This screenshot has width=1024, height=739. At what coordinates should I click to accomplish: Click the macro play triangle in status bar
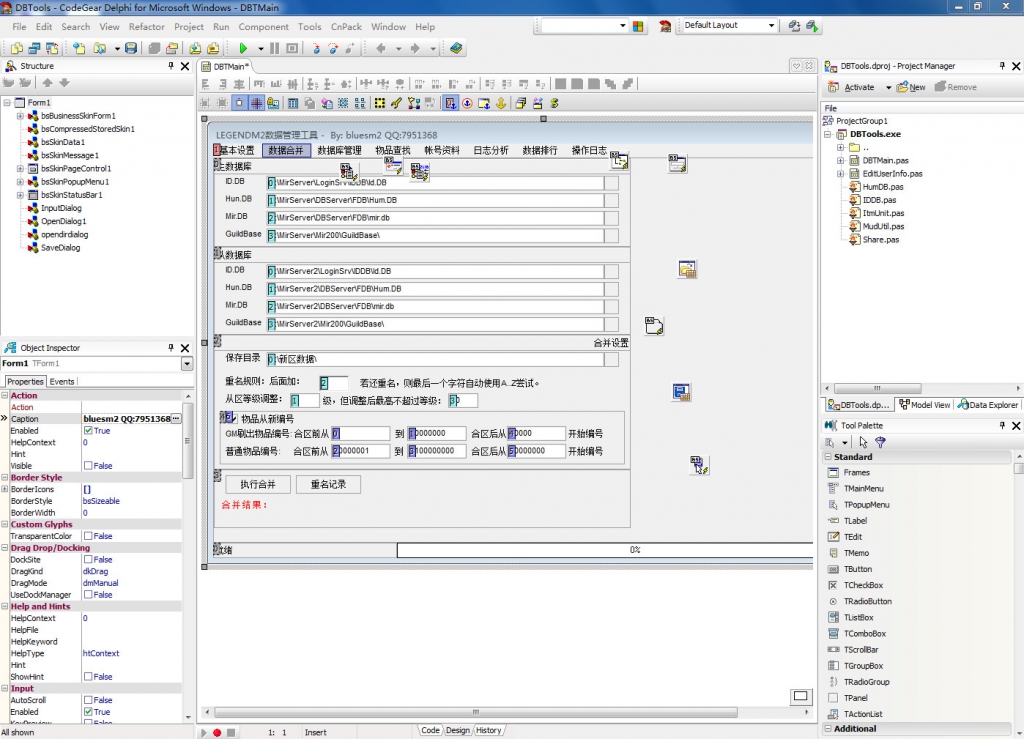(203, 732)
